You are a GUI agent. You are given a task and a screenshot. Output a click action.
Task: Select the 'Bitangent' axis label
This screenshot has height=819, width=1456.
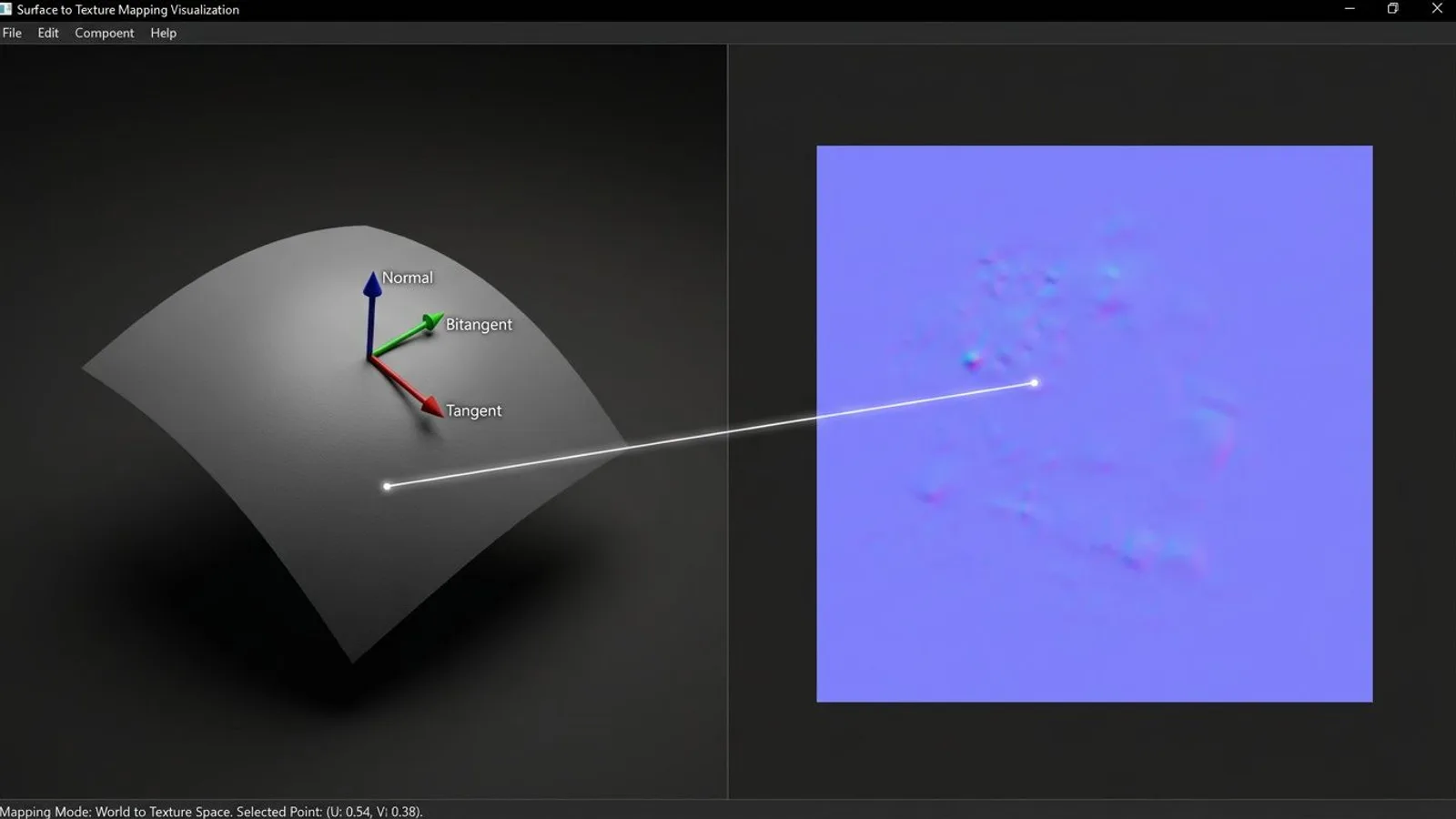click(479, 325)
